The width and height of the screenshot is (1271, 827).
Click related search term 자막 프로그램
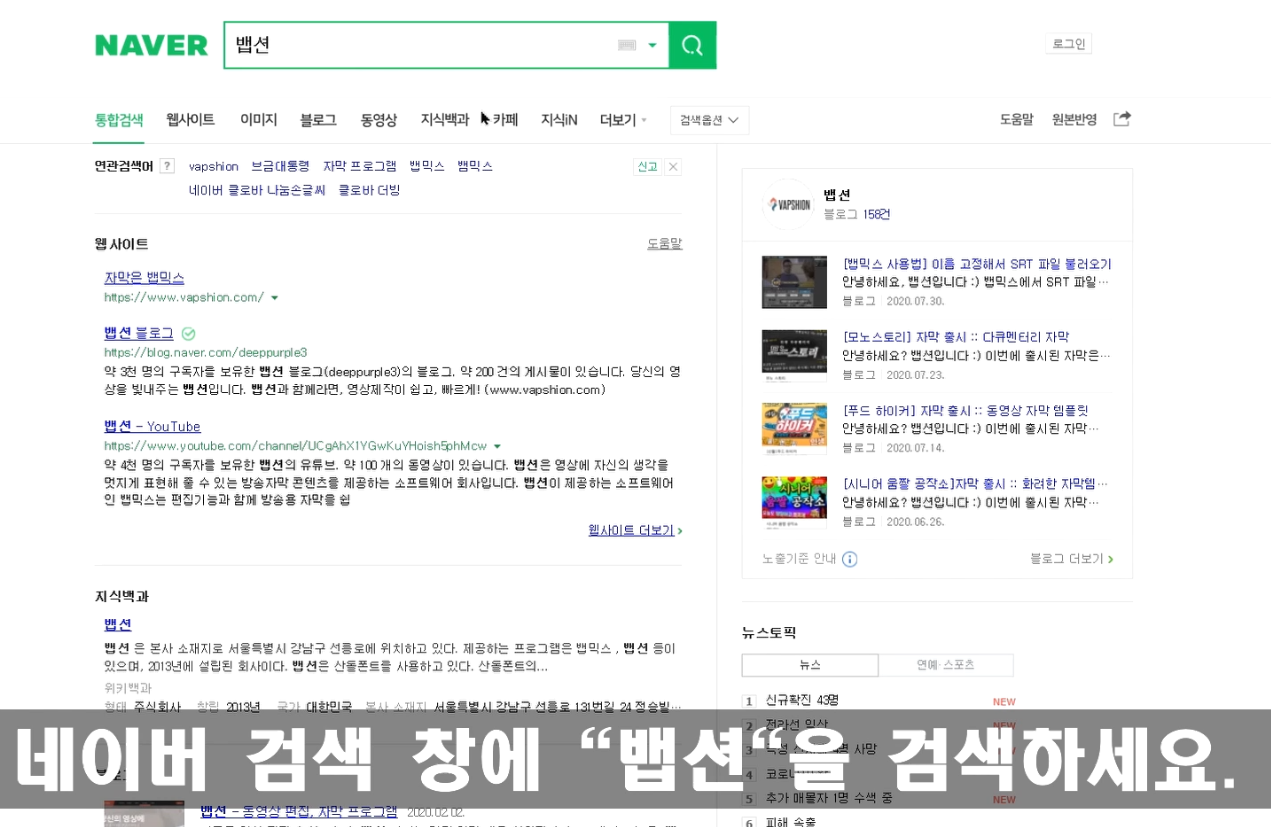point(359,166)
